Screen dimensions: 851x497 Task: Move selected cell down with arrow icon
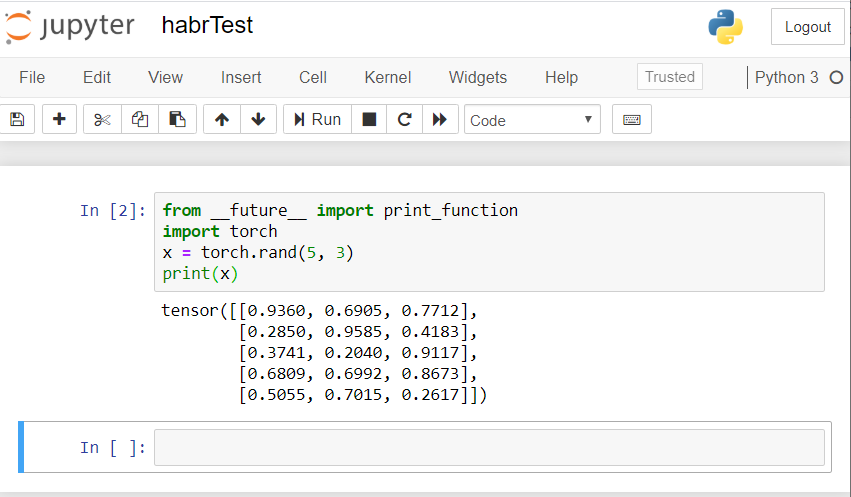pyautogui.click(x=258, y=120)
